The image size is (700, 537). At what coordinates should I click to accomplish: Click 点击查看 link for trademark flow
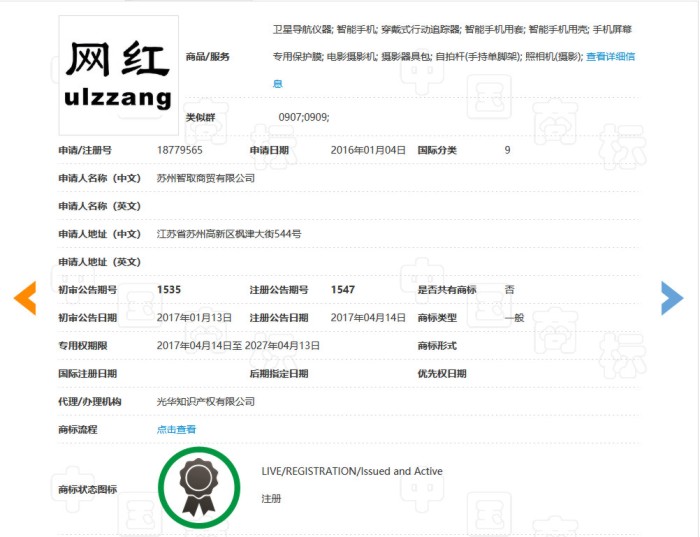click(177, 429)
